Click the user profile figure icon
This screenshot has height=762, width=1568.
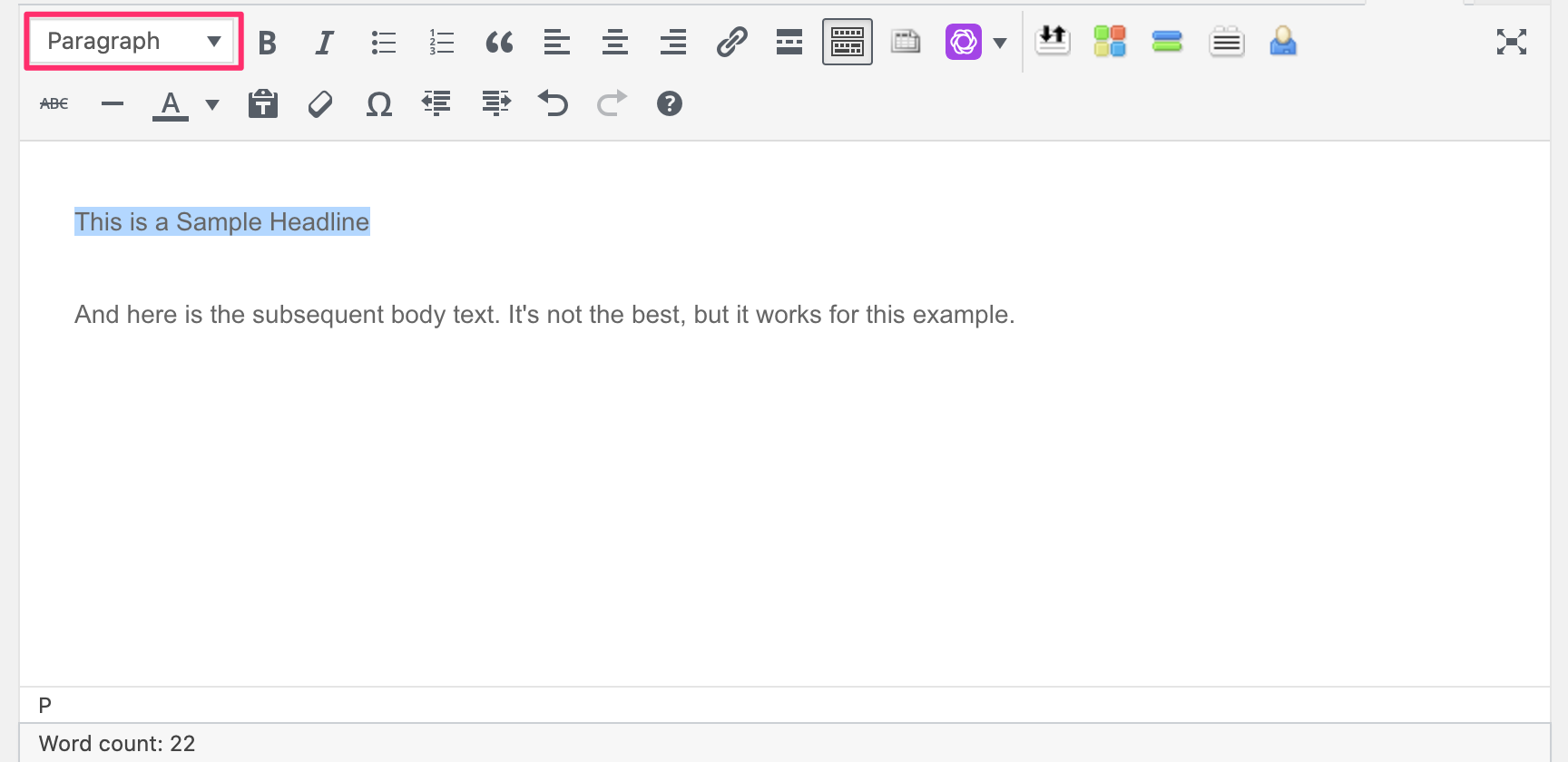click(1283, 41)
